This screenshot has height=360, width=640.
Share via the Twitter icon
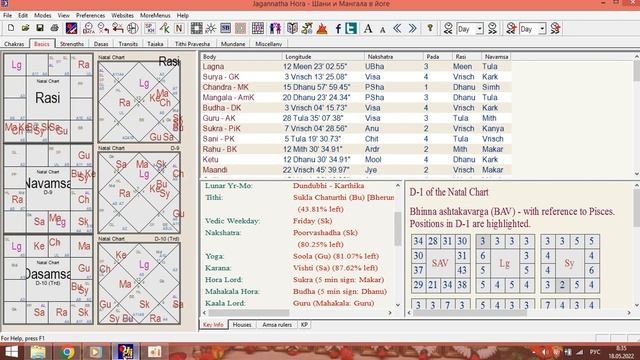point(351,28)
